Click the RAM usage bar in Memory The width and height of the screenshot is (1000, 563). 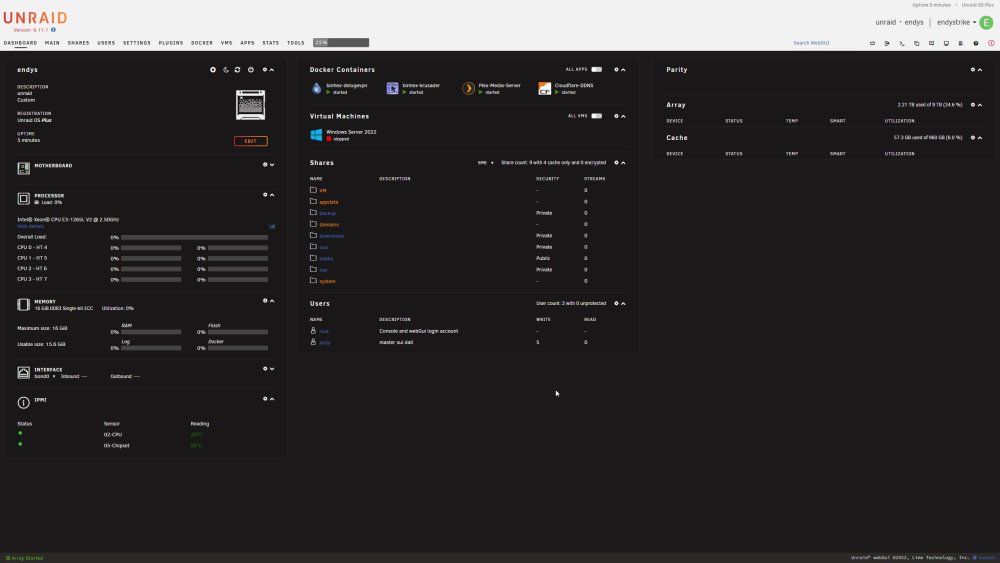(x=151, y=332)
